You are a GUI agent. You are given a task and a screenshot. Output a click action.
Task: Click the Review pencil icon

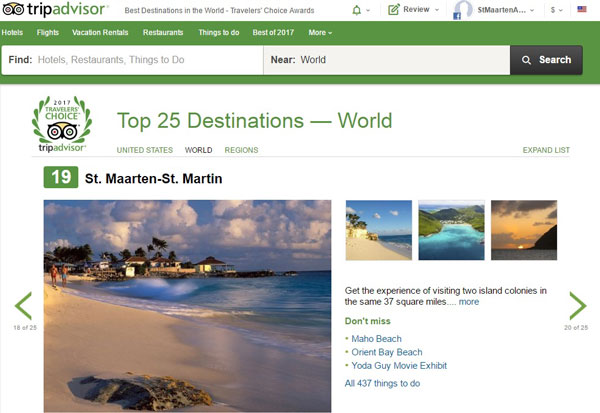[393, 10]
